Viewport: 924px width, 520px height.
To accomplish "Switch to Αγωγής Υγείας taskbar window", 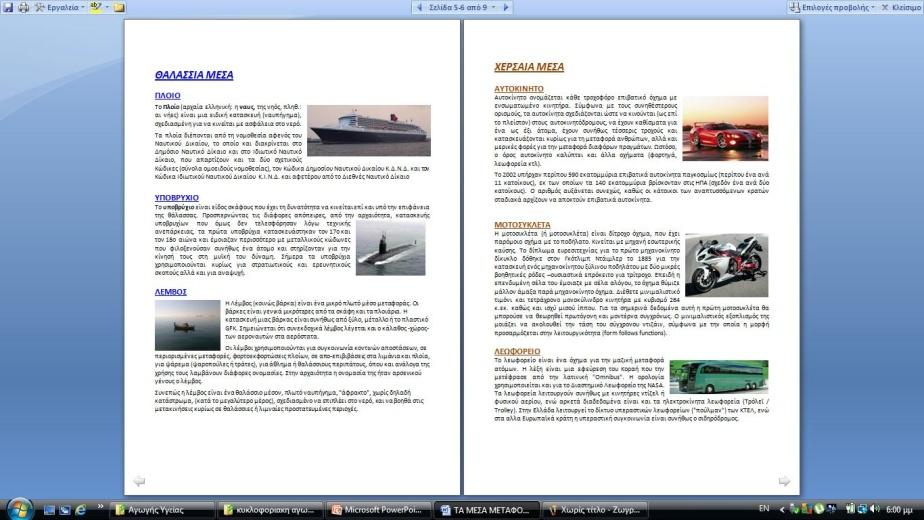I will 161,509.
